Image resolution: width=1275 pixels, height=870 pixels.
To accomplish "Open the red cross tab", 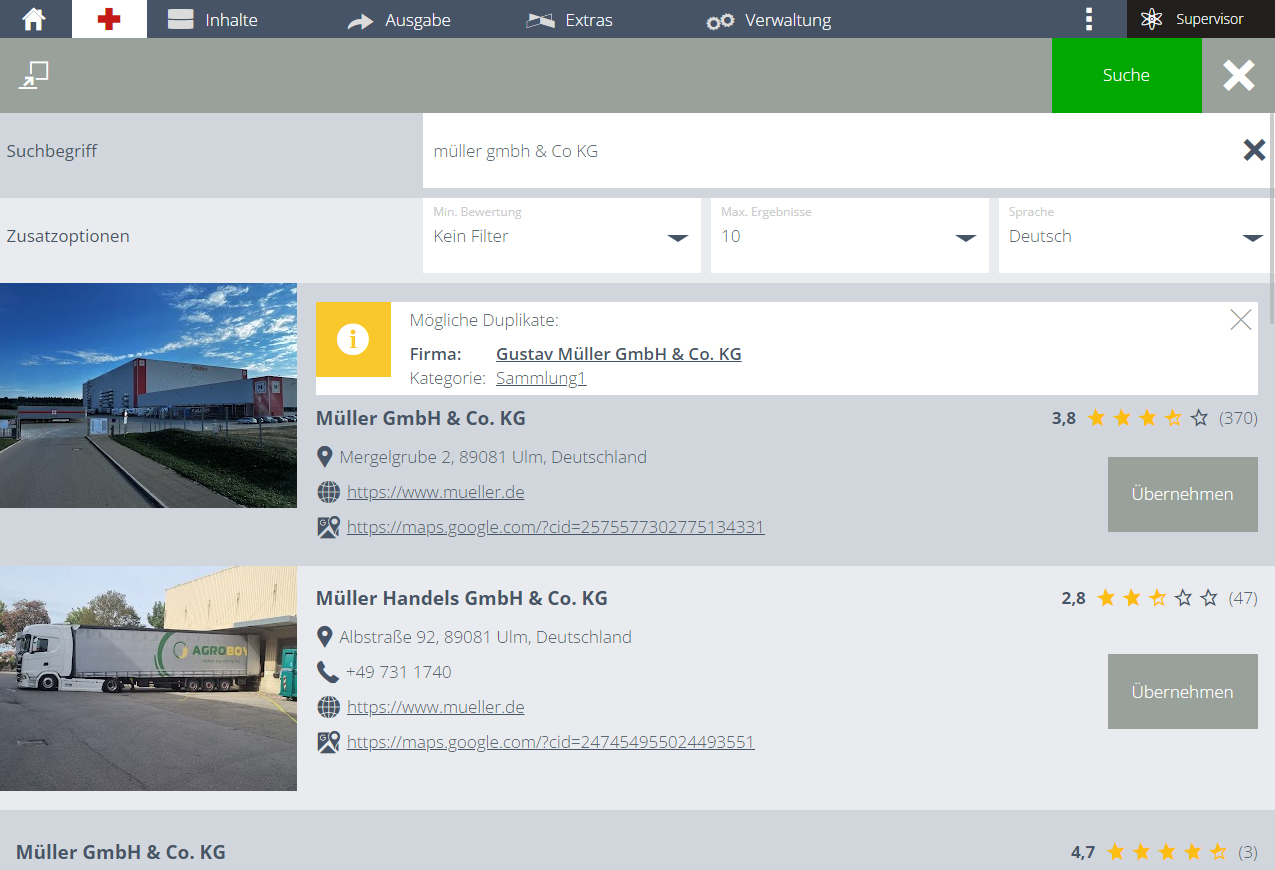I will 109,19.
